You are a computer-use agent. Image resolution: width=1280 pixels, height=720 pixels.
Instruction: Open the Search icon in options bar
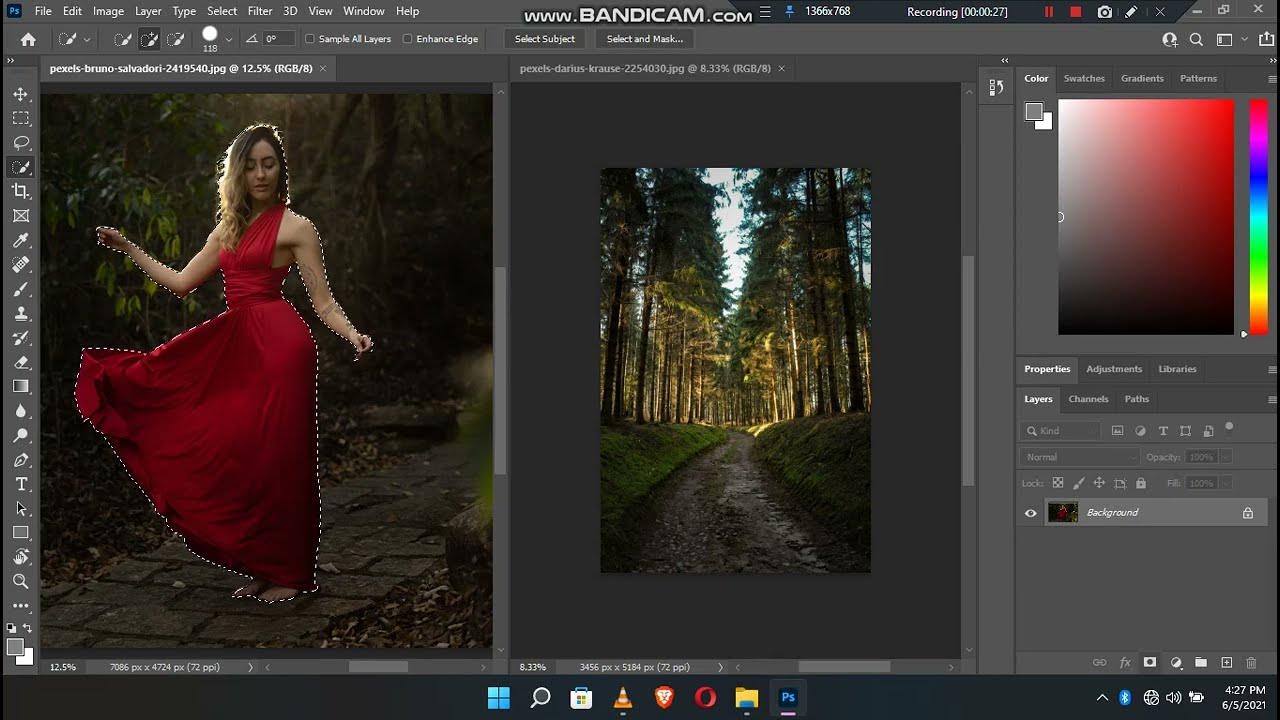click(x=1196, y=39)
